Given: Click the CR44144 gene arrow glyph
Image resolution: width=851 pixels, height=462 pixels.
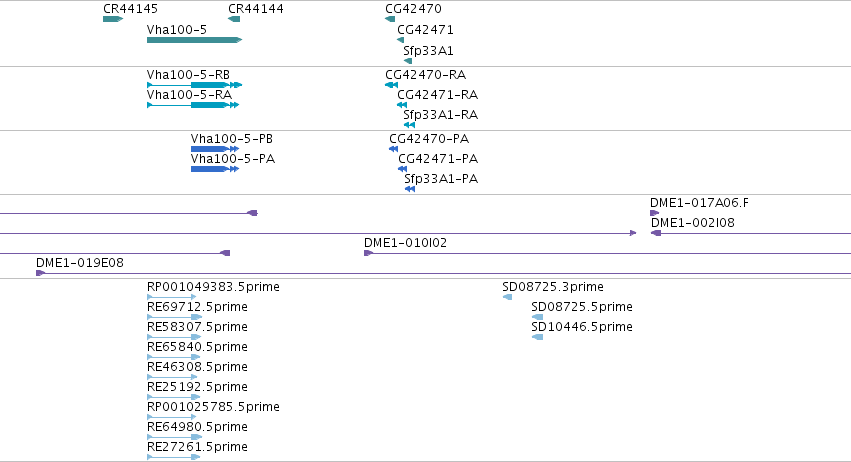Looking at the screenshot, I should point(234,19).
